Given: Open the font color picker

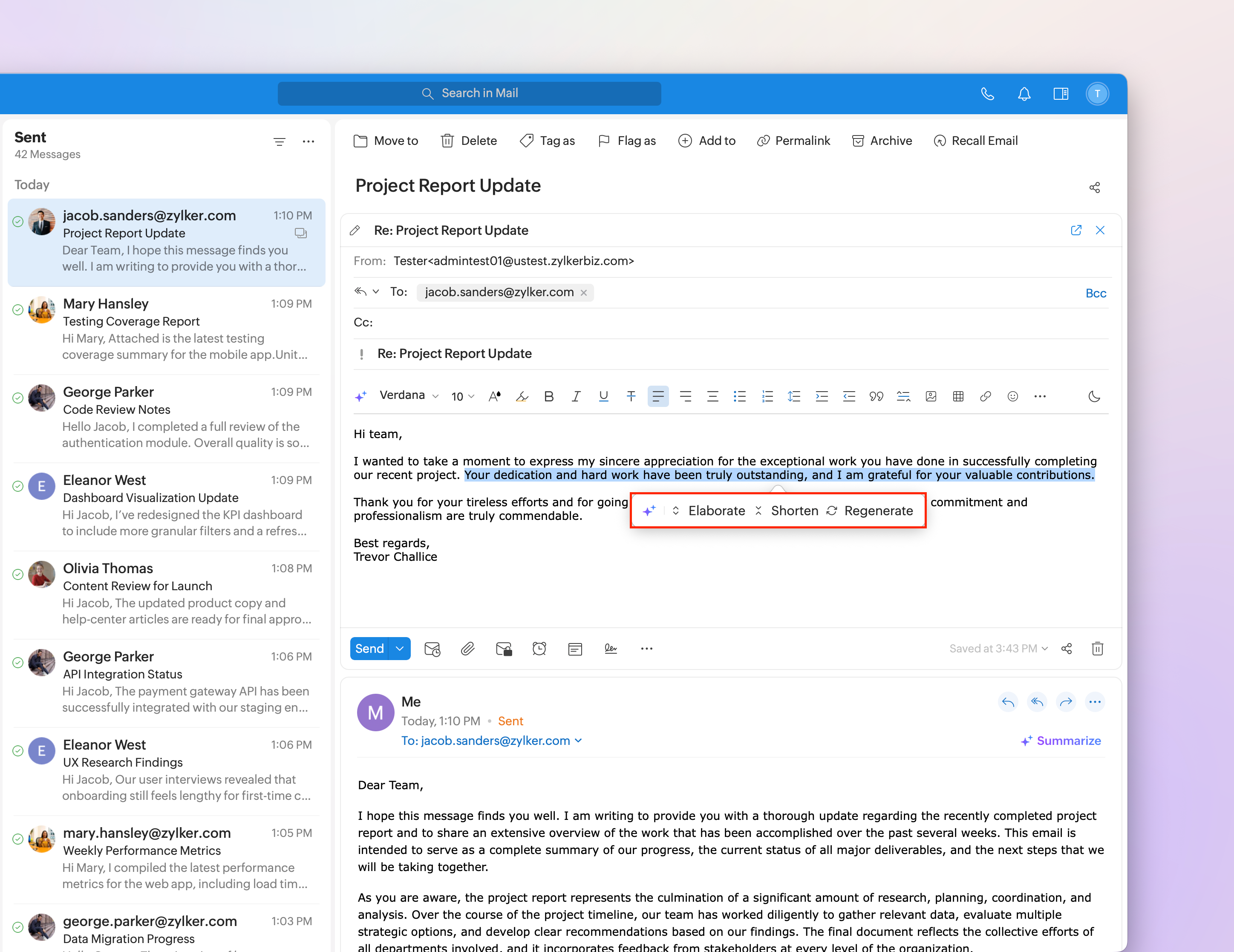Looking at the screenshot, I should tap(494, 396).
